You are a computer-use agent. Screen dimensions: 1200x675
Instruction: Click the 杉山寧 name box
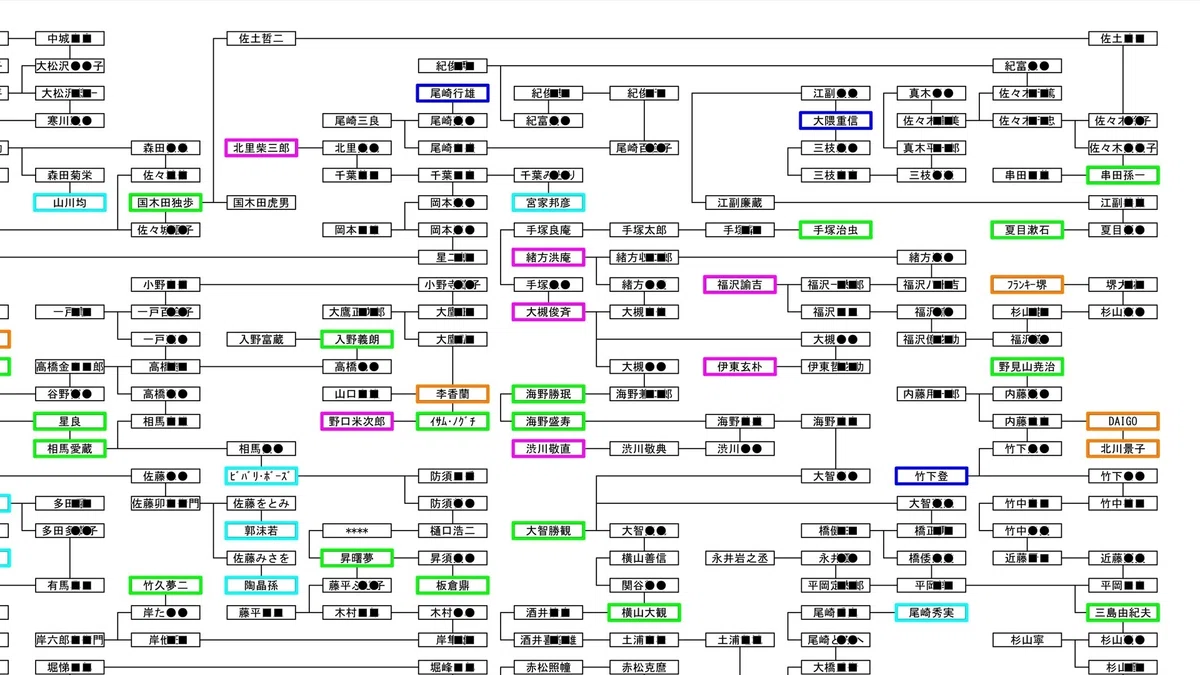(x=1027, y=639)
